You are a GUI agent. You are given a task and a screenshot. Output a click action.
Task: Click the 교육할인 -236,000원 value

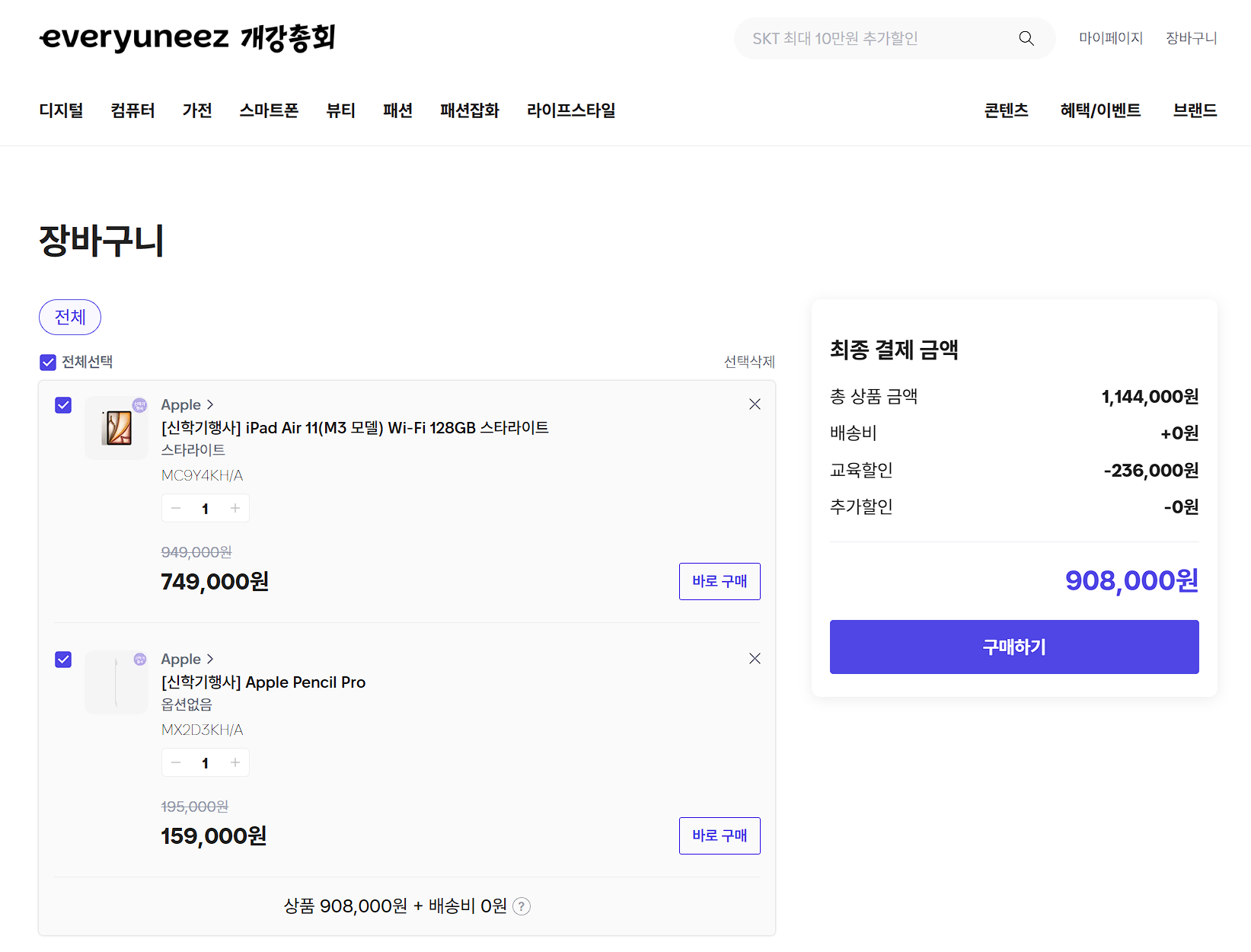pyautogui.click(x=1151, y=471)
